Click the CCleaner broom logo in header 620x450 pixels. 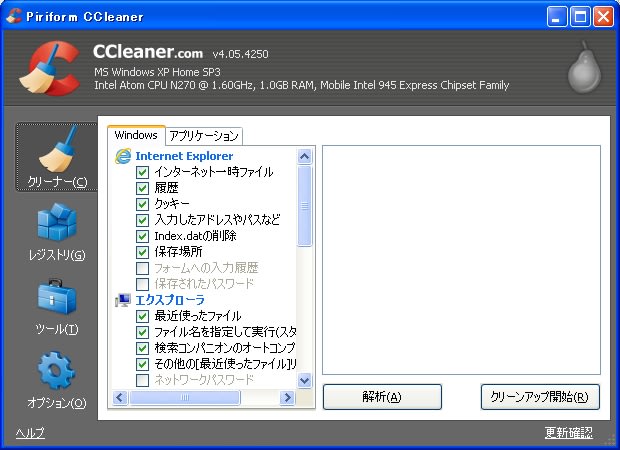pos(49,68)
